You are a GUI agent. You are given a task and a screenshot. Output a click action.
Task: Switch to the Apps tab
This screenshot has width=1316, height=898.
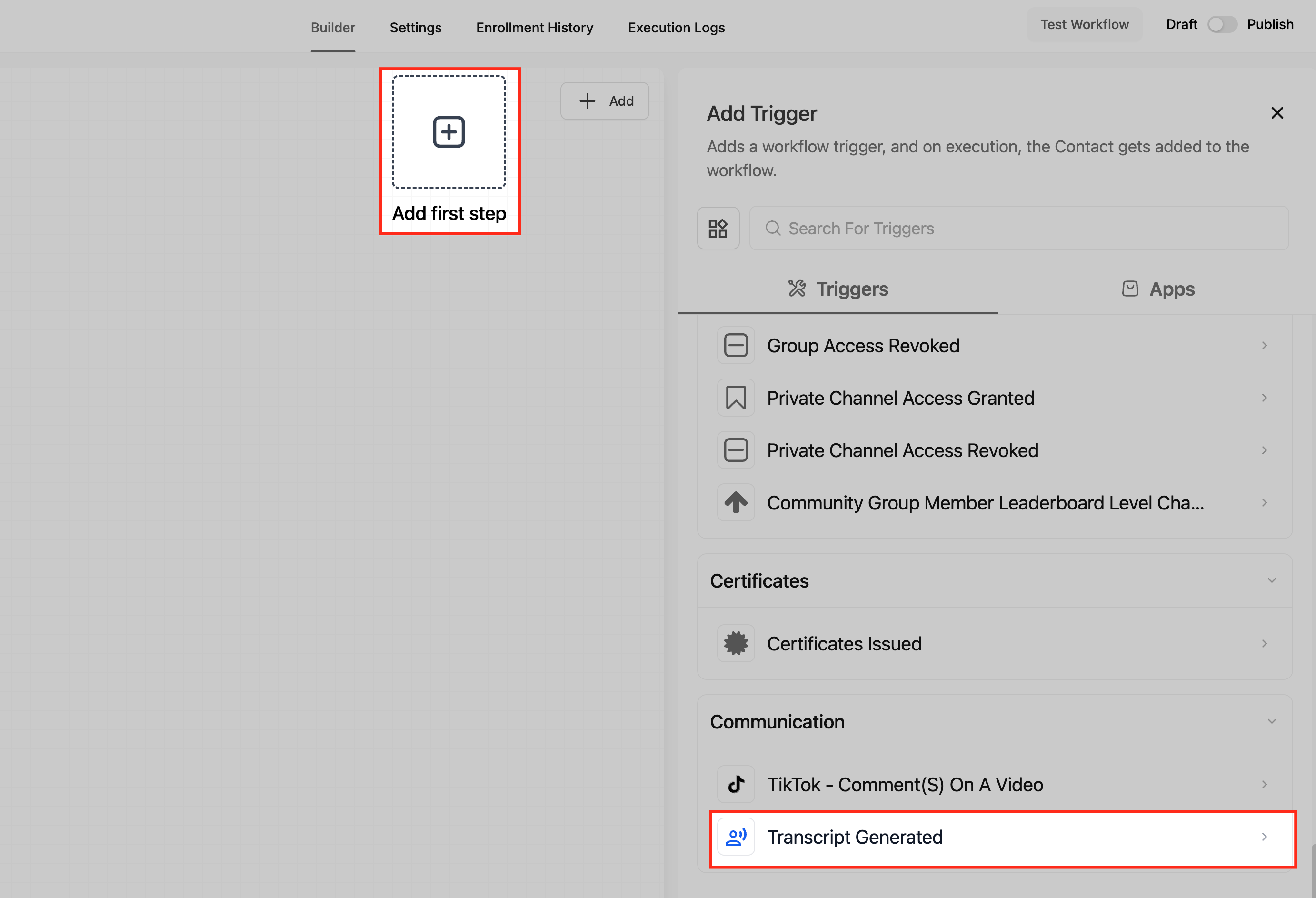tap(1157, 289)
